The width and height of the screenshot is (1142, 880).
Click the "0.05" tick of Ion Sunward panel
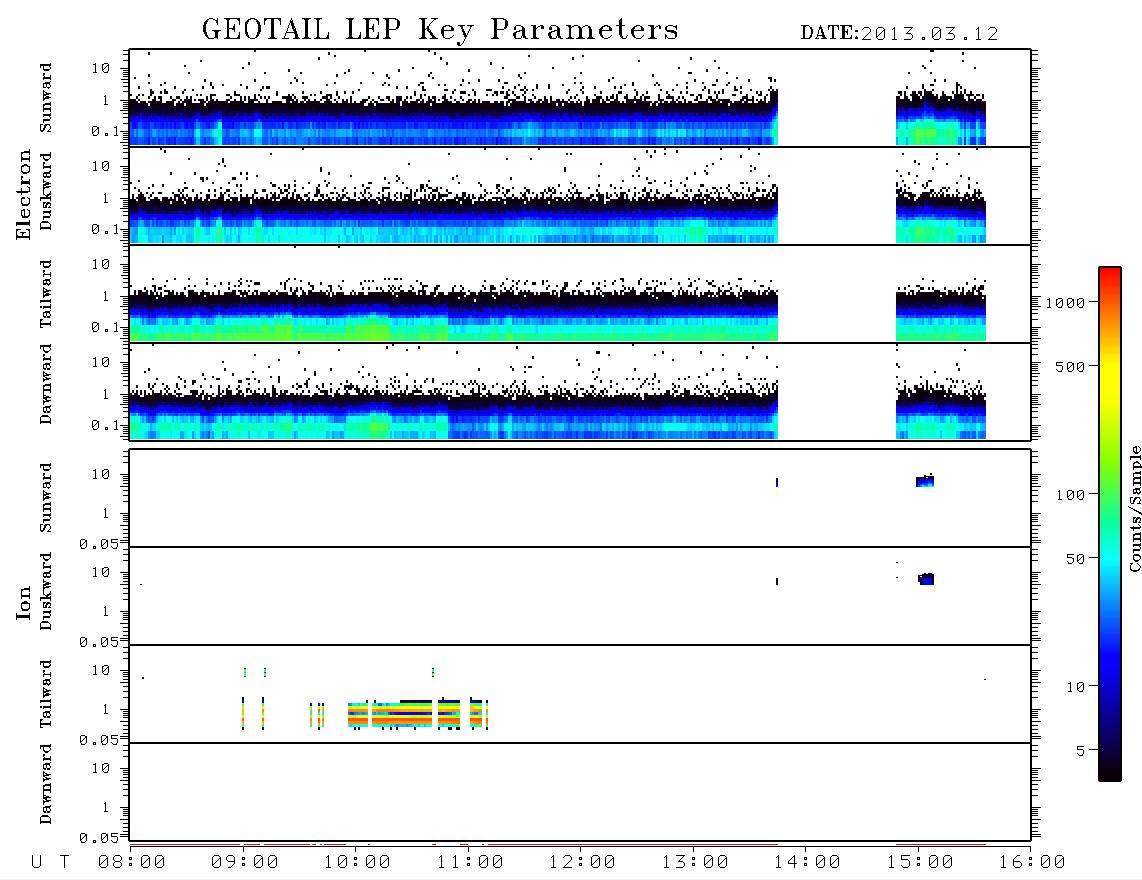point(99,543)
